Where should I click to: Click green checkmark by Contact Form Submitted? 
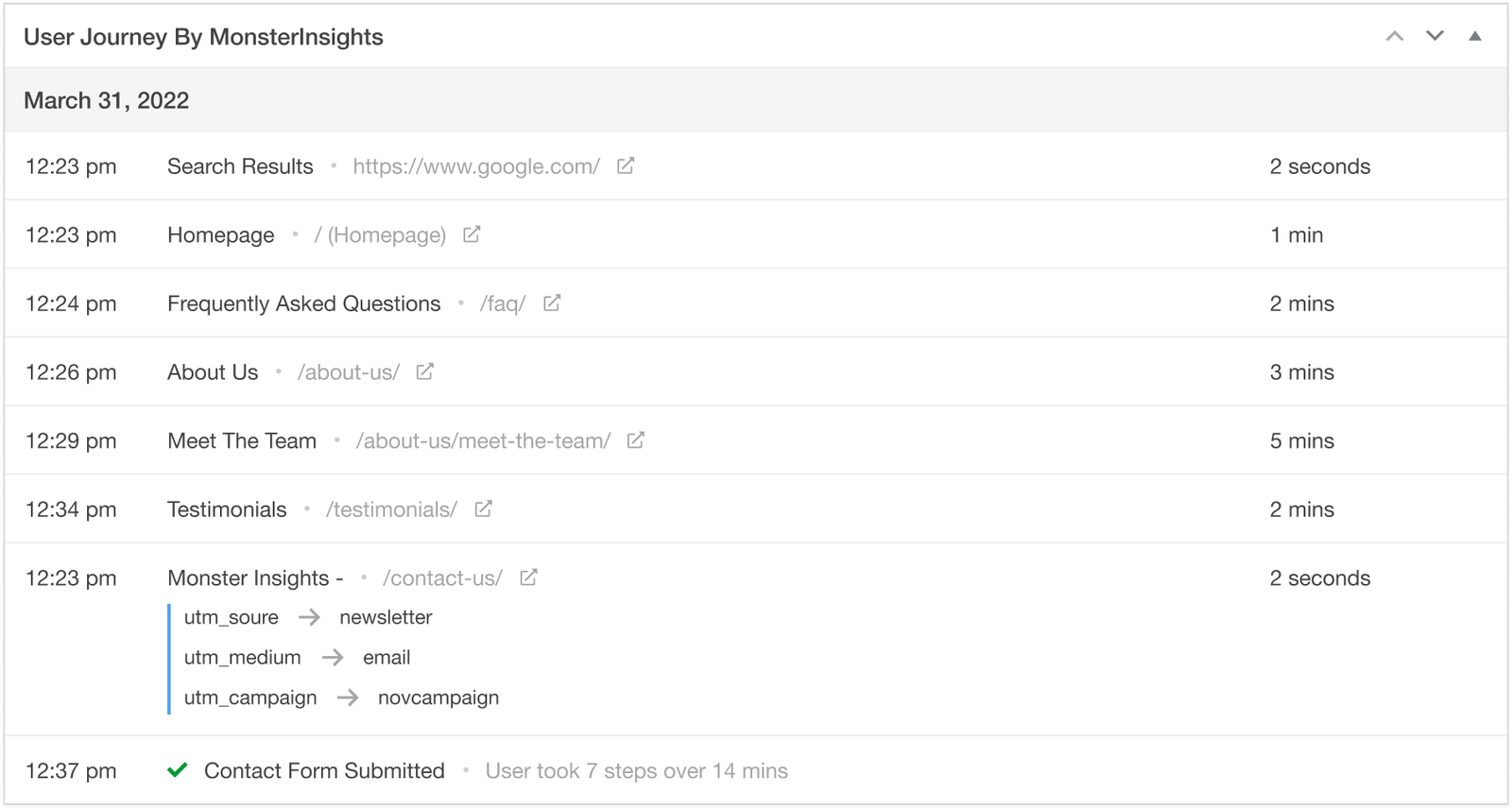click(x=177, y=771)
